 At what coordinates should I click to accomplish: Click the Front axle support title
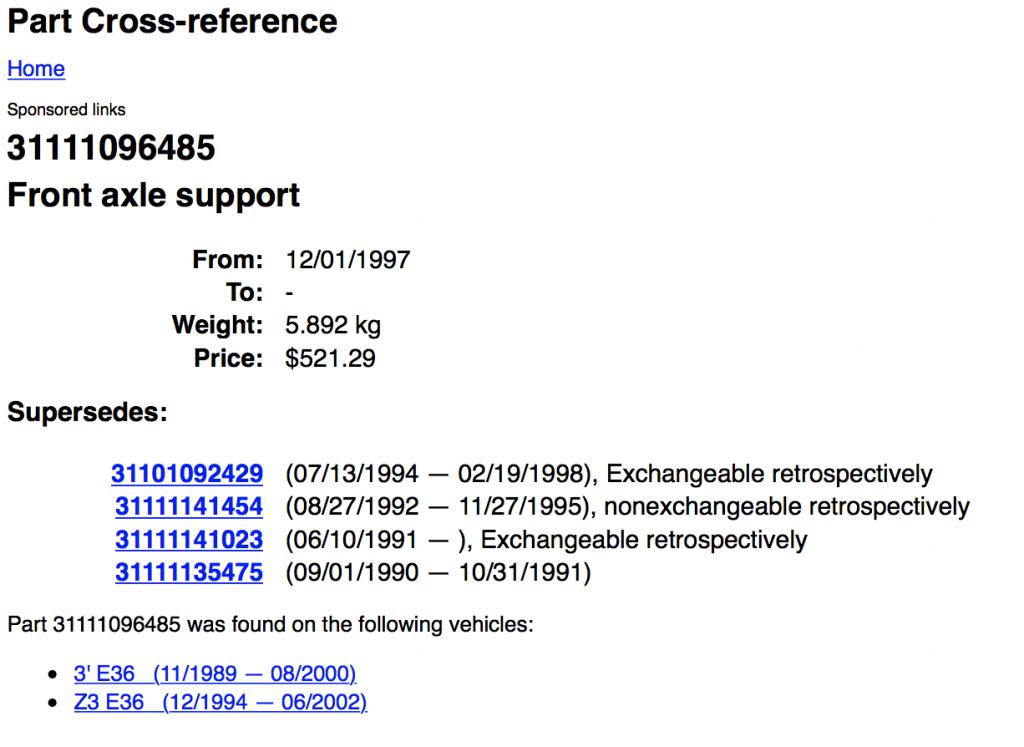pyautogui.click(x=153, y=195)
